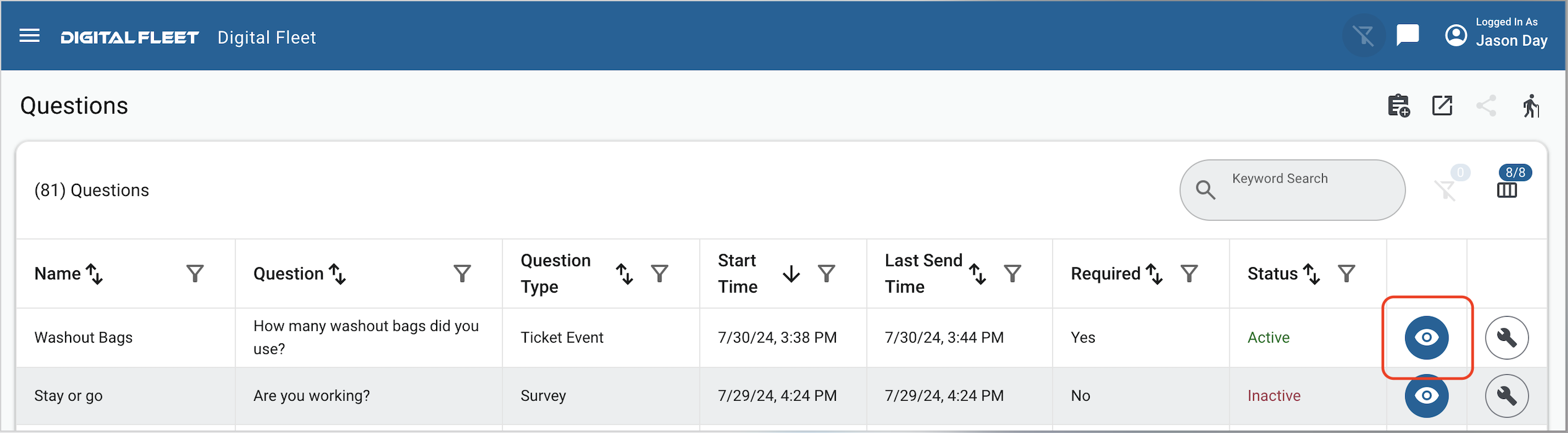Open the hamburger navigation menu
Screen dimensions: 1568x433
point(29,35)
